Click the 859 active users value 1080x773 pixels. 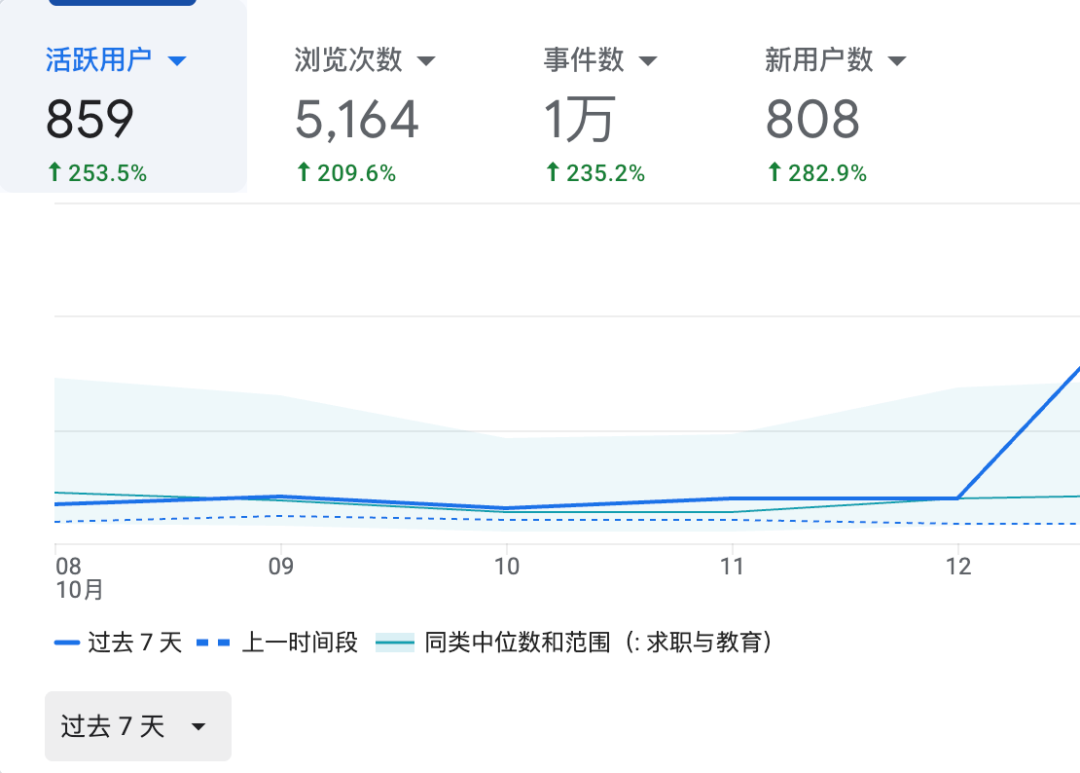click(x=90, y=119)
